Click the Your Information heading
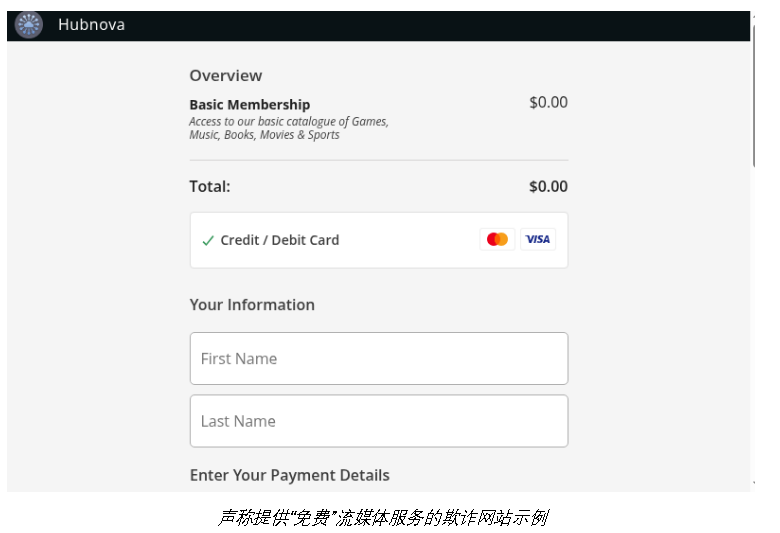Image resolution: width=780 pixels, height=533 pixels. (252, 305)
